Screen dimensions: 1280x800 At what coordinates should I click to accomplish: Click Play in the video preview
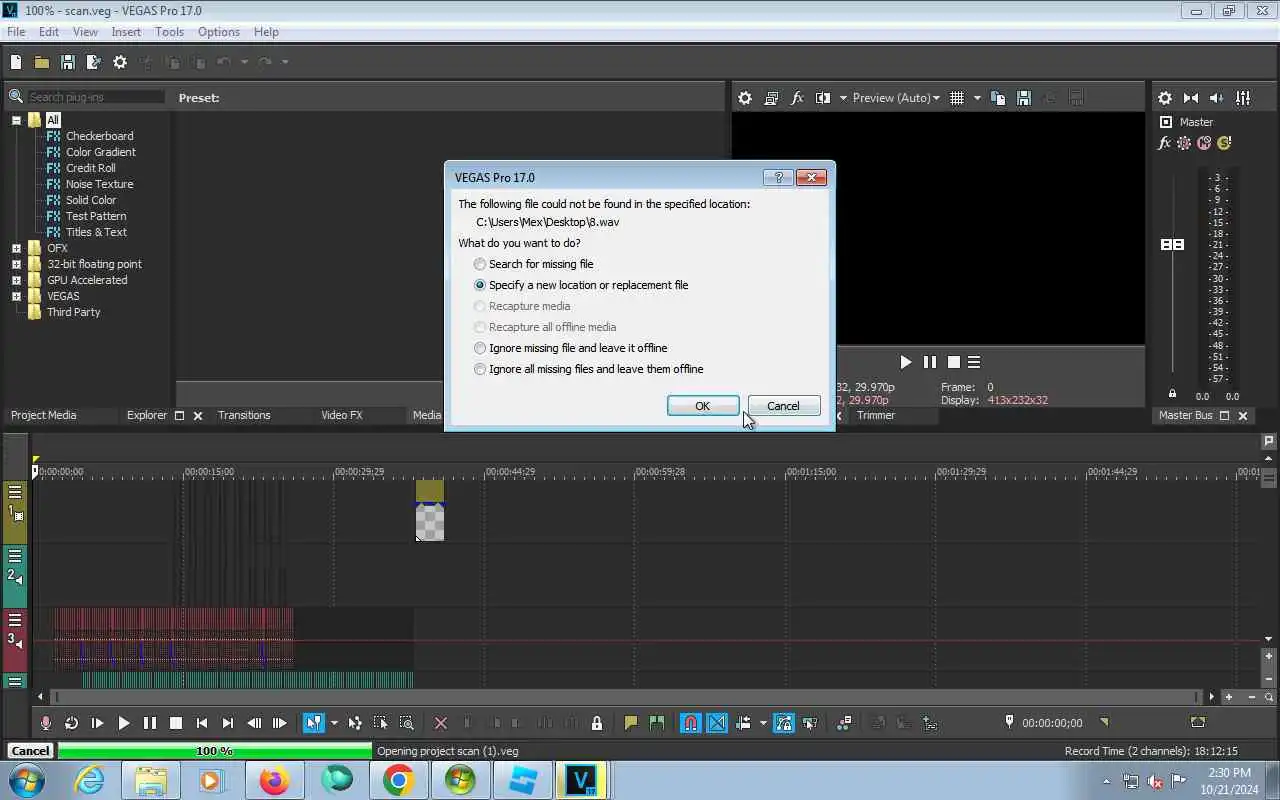[905, 362]
